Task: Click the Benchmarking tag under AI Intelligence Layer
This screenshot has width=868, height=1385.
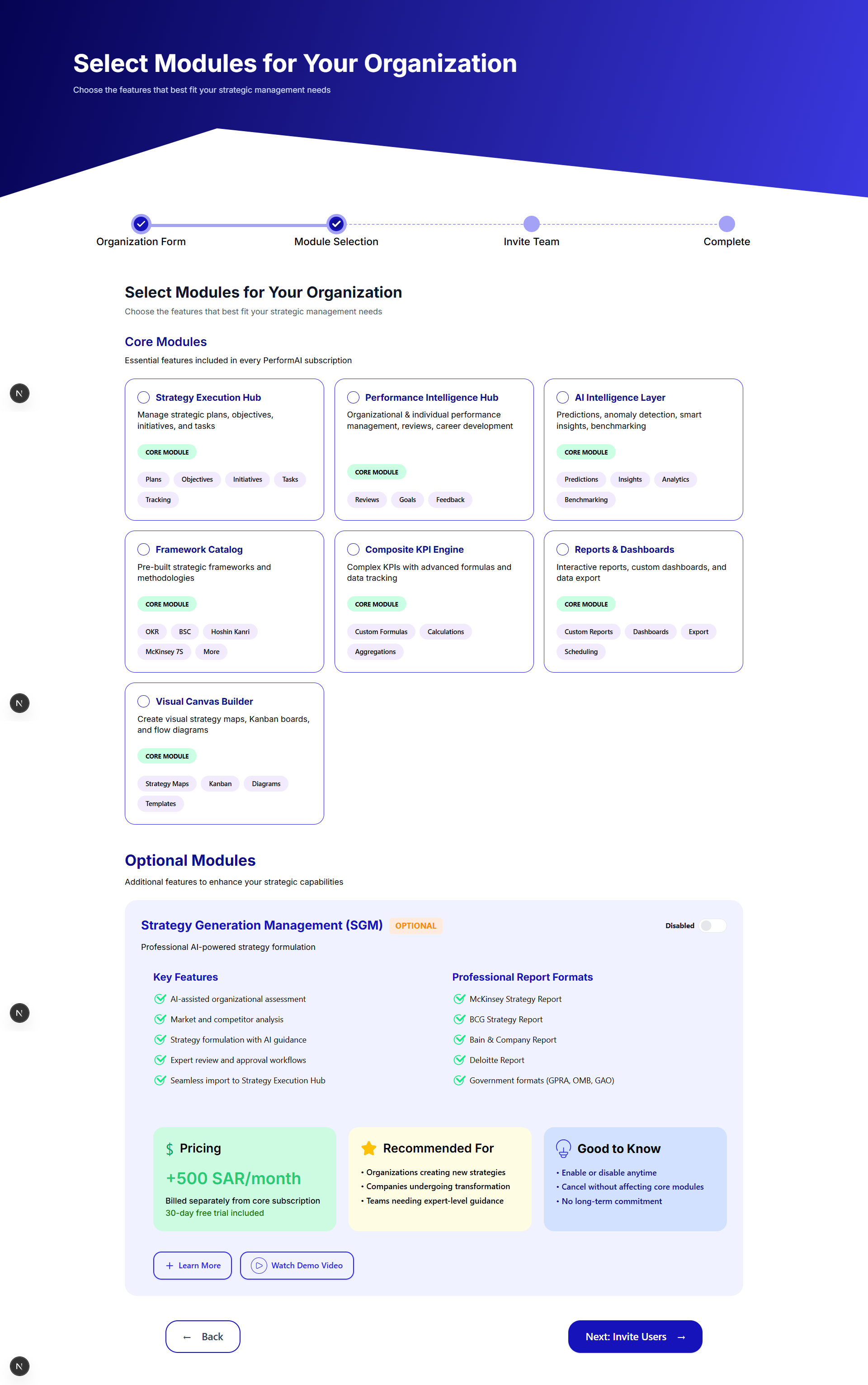Action: [585, 499]
